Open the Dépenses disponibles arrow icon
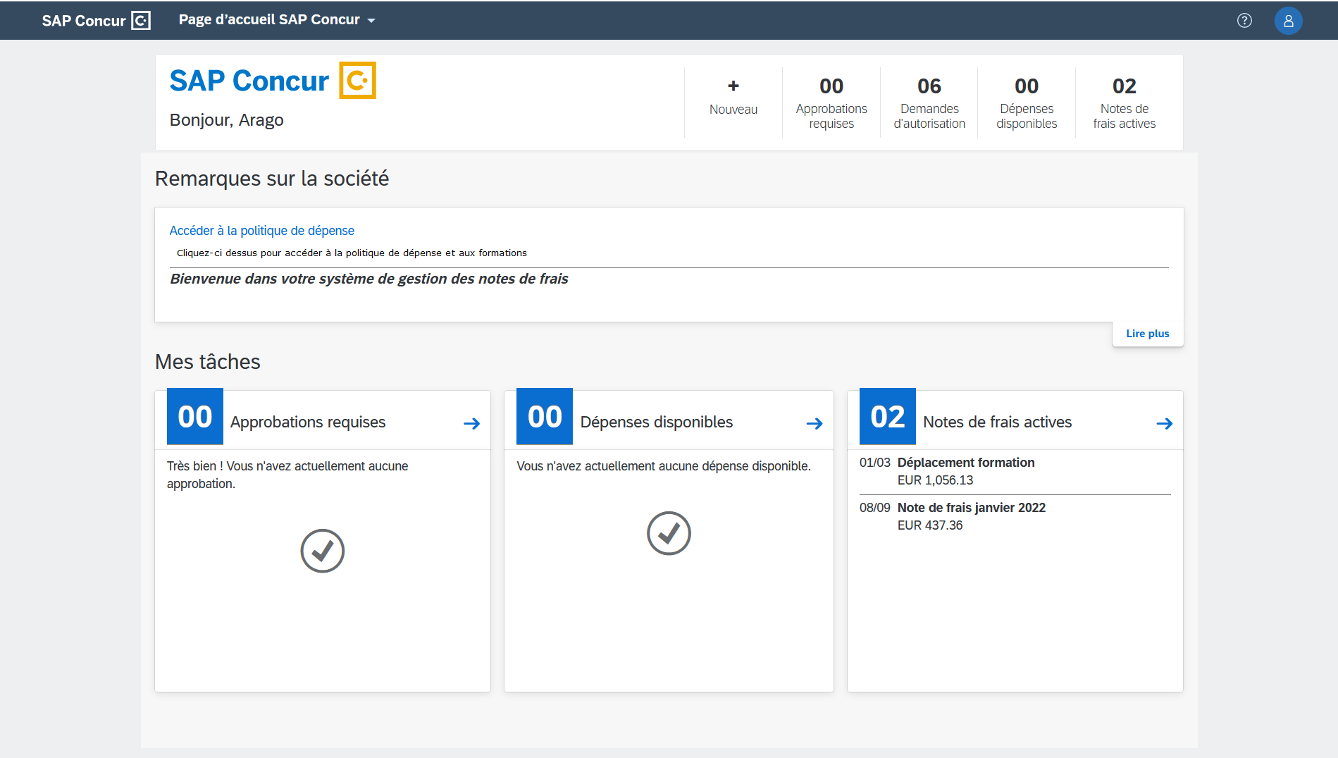The width and height of the screenshot is (1338, 758). click(x=814, y=423)
